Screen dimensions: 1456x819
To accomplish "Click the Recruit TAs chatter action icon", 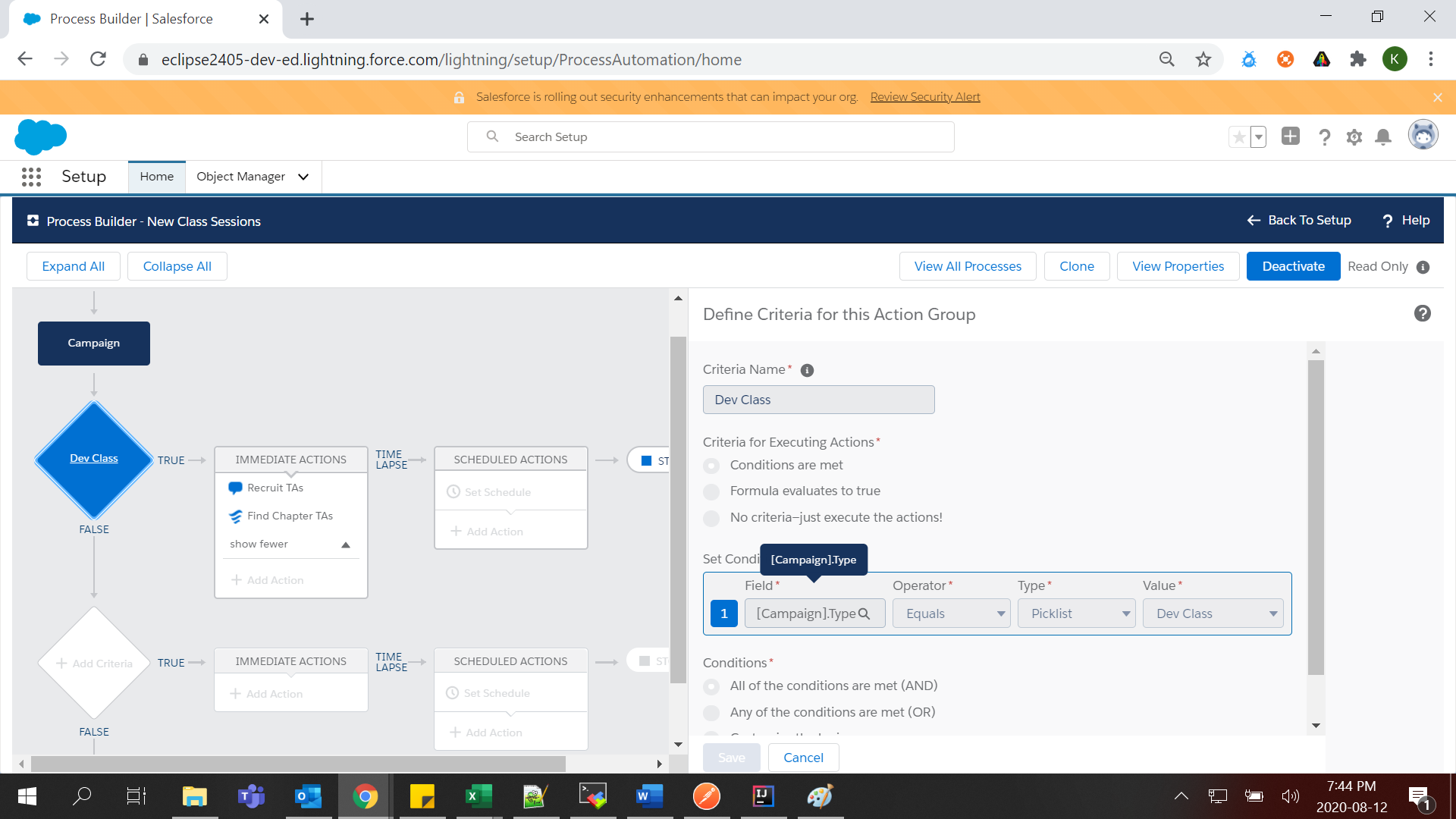I will click(235, 488).
